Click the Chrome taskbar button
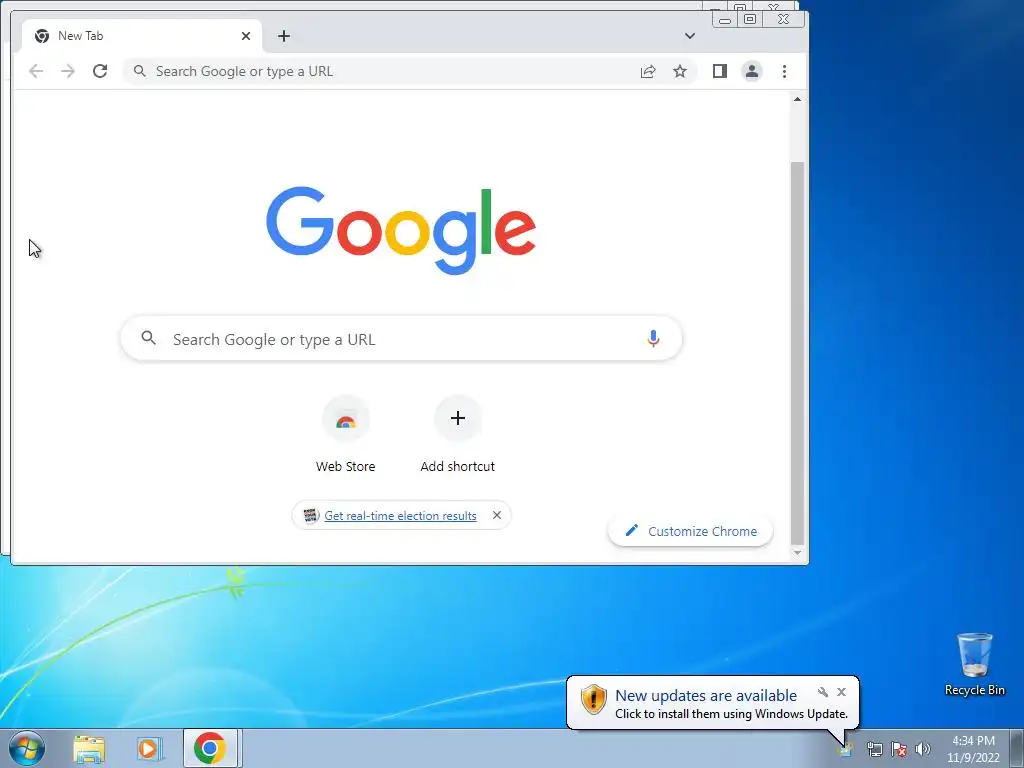The height and width of the screenshot is (768, 1024). pyautogui.click(x=210, y=748)
